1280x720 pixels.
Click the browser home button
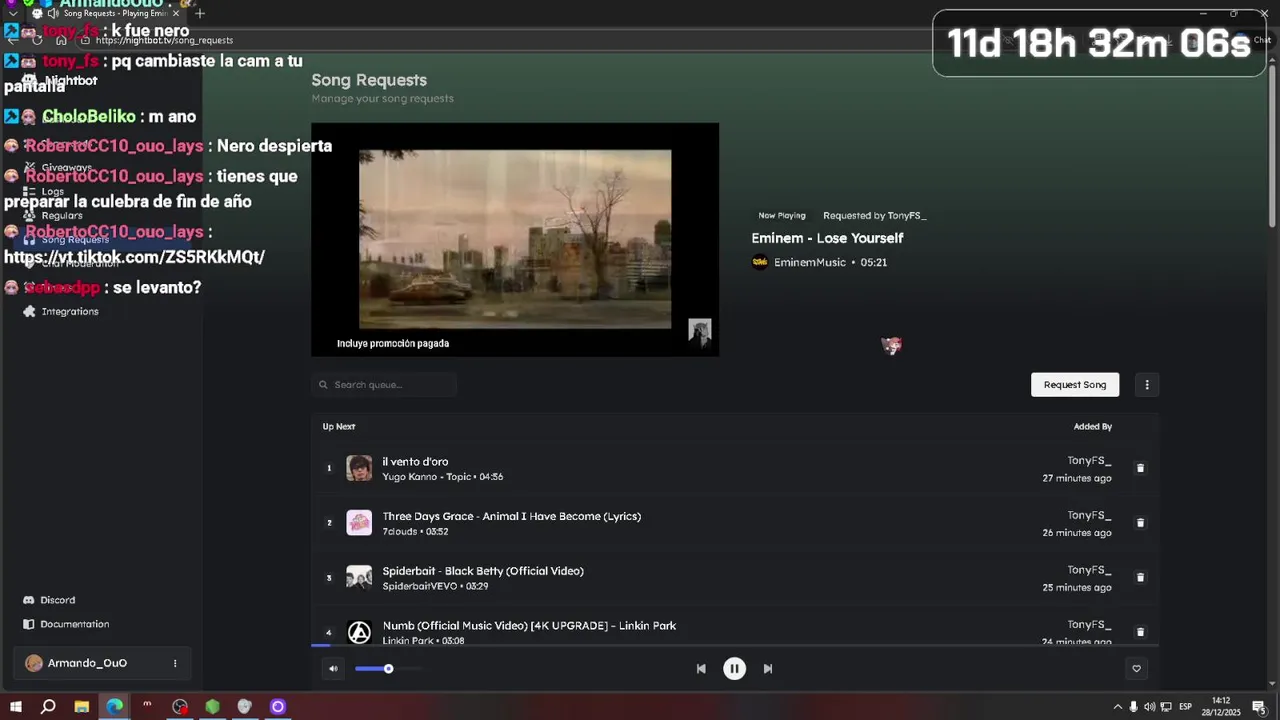[x=61, y=40]
